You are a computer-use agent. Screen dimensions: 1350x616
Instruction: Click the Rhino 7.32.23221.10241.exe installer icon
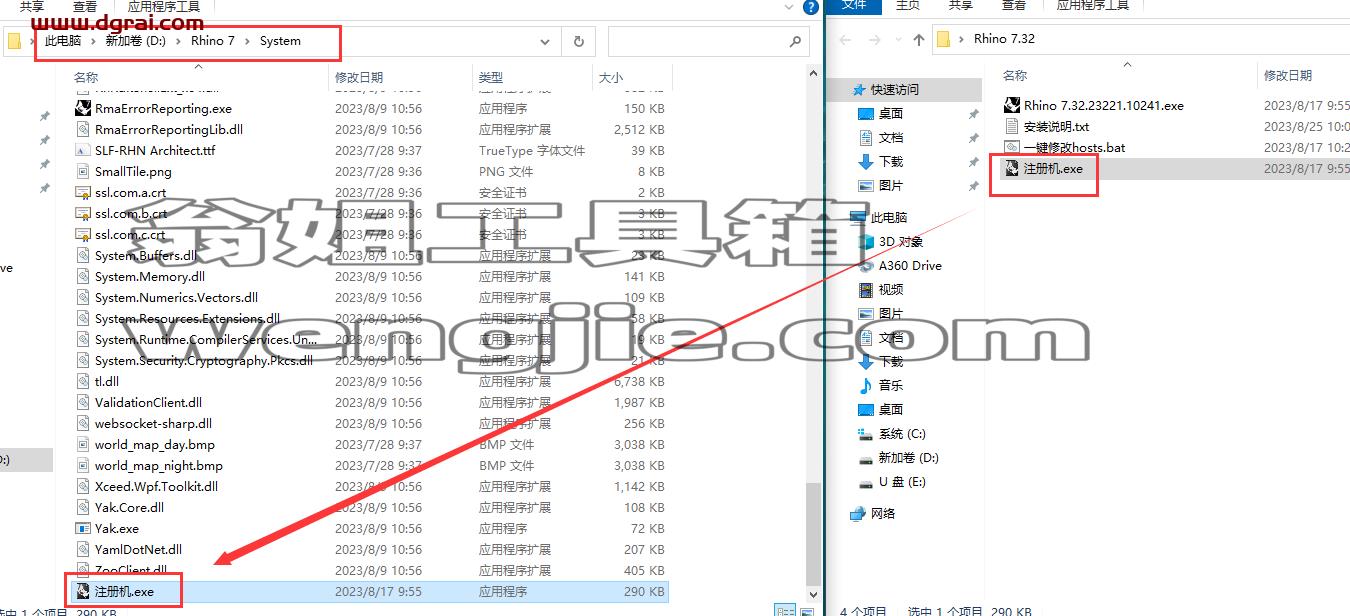1011,105
